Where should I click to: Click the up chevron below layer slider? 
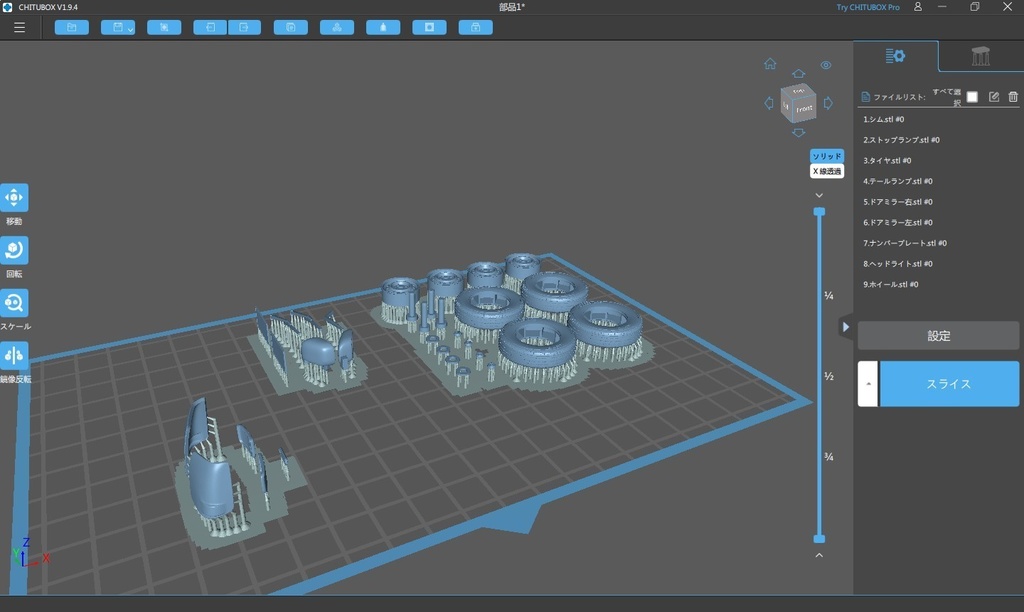point(819,555)
